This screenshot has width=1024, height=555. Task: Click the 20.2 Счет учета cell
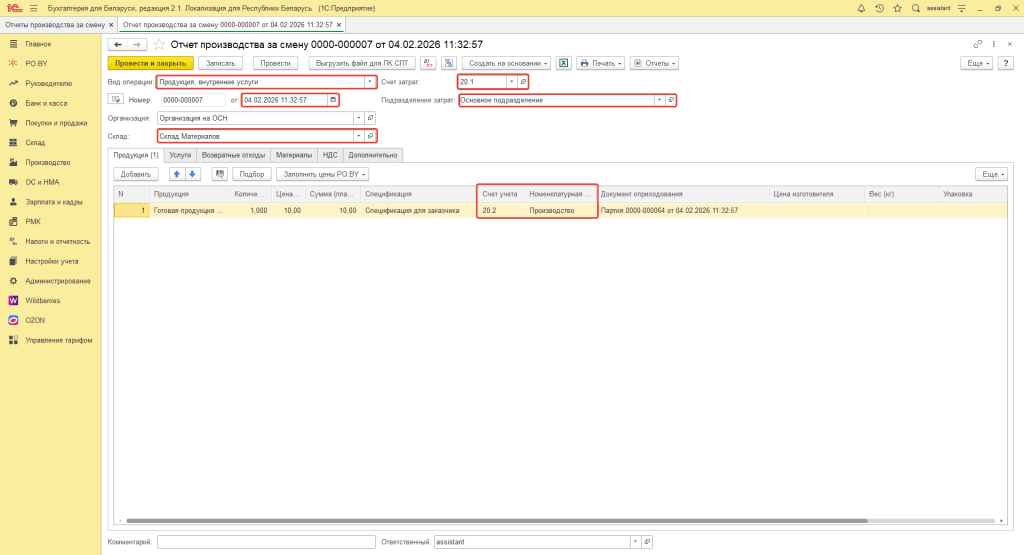point(501,210)
